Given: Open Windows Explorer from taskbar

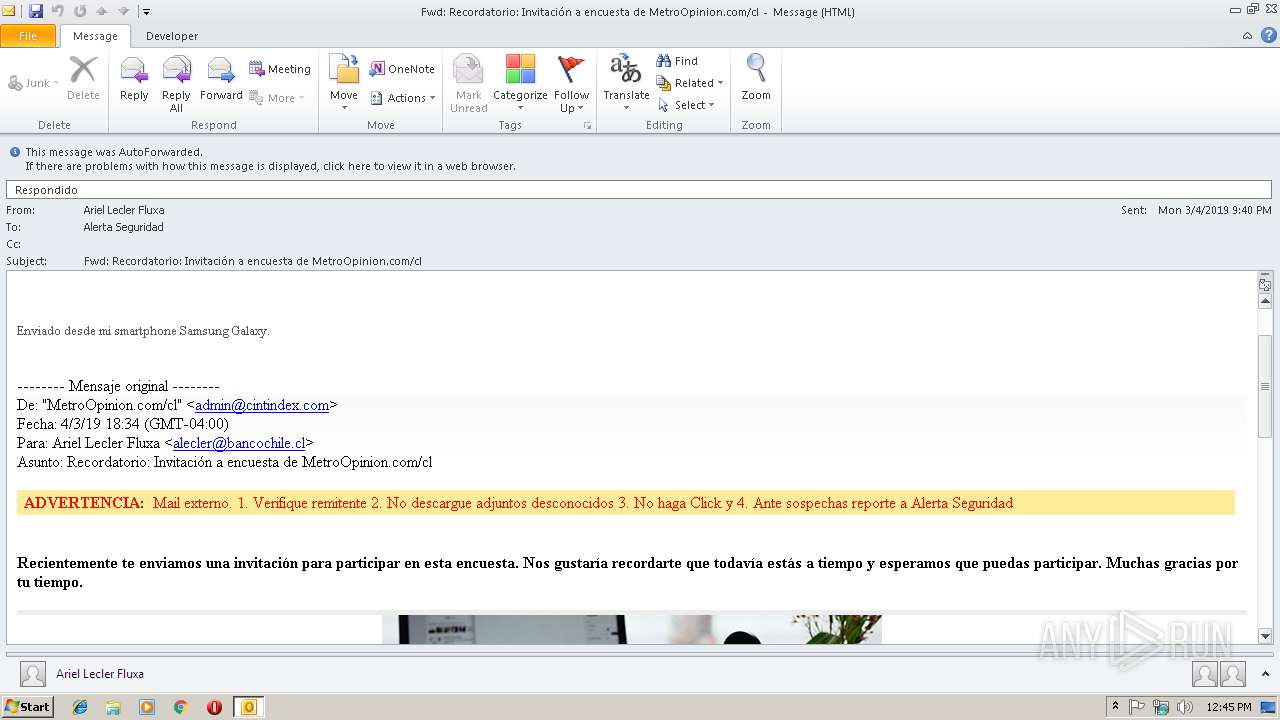Looking at the screenshot, I should pos(113,707).
